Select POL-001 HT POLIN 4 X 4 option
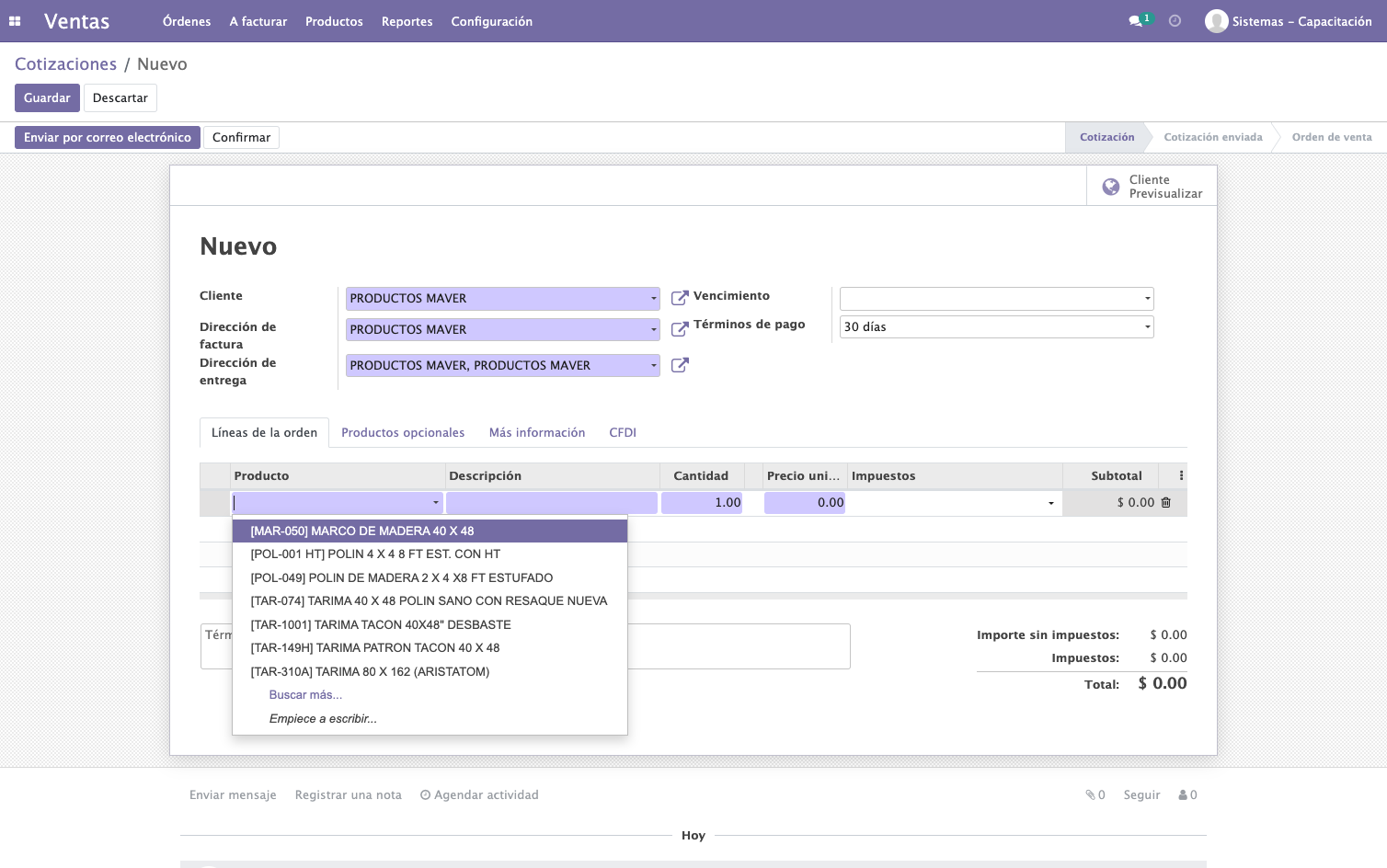This screenshot has width=1387, height=868. [x=430, y=554]
